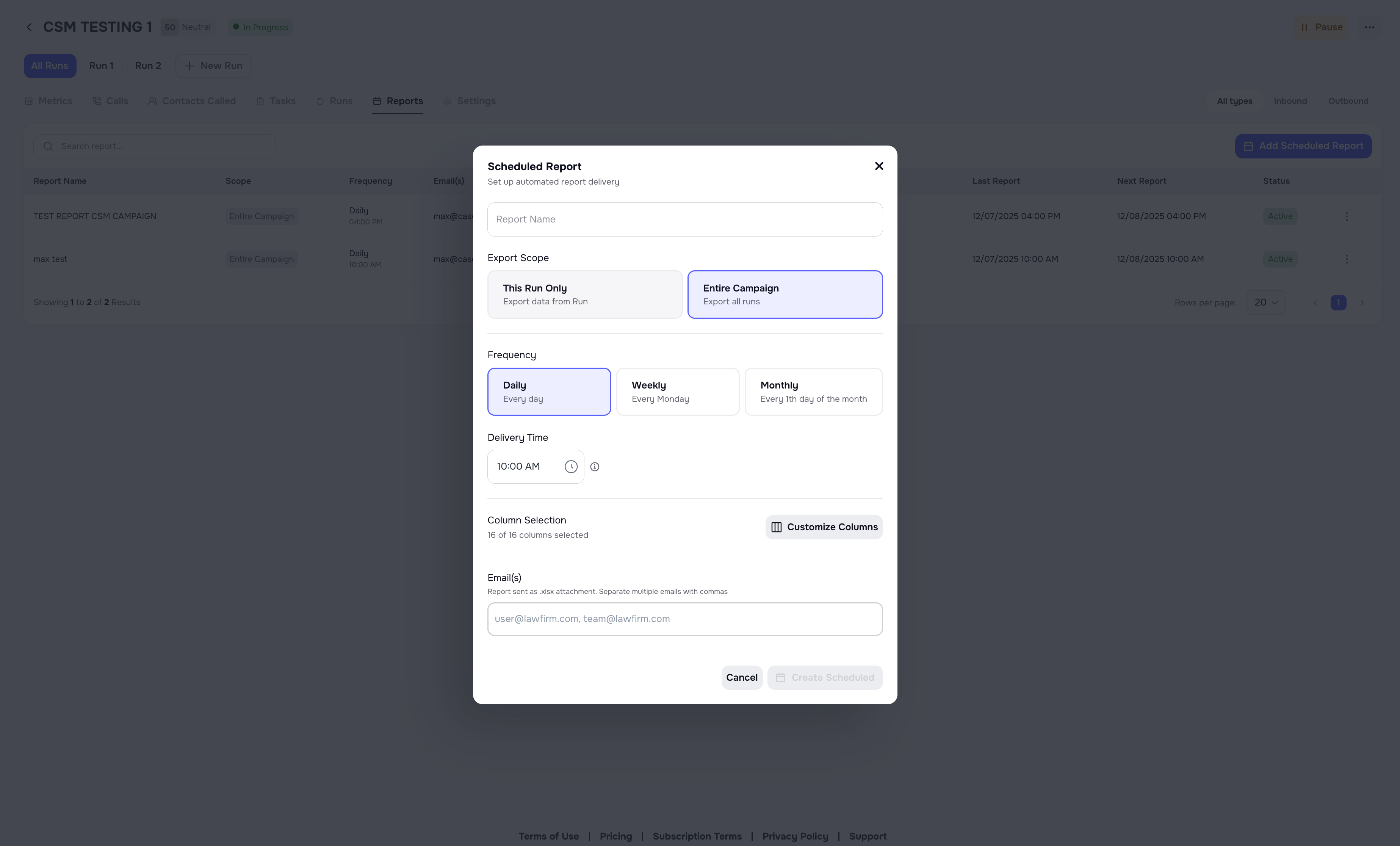The image size is (1400, 846).
Task: Click the info icon beside the delivery time
Action: pos(595,467)
